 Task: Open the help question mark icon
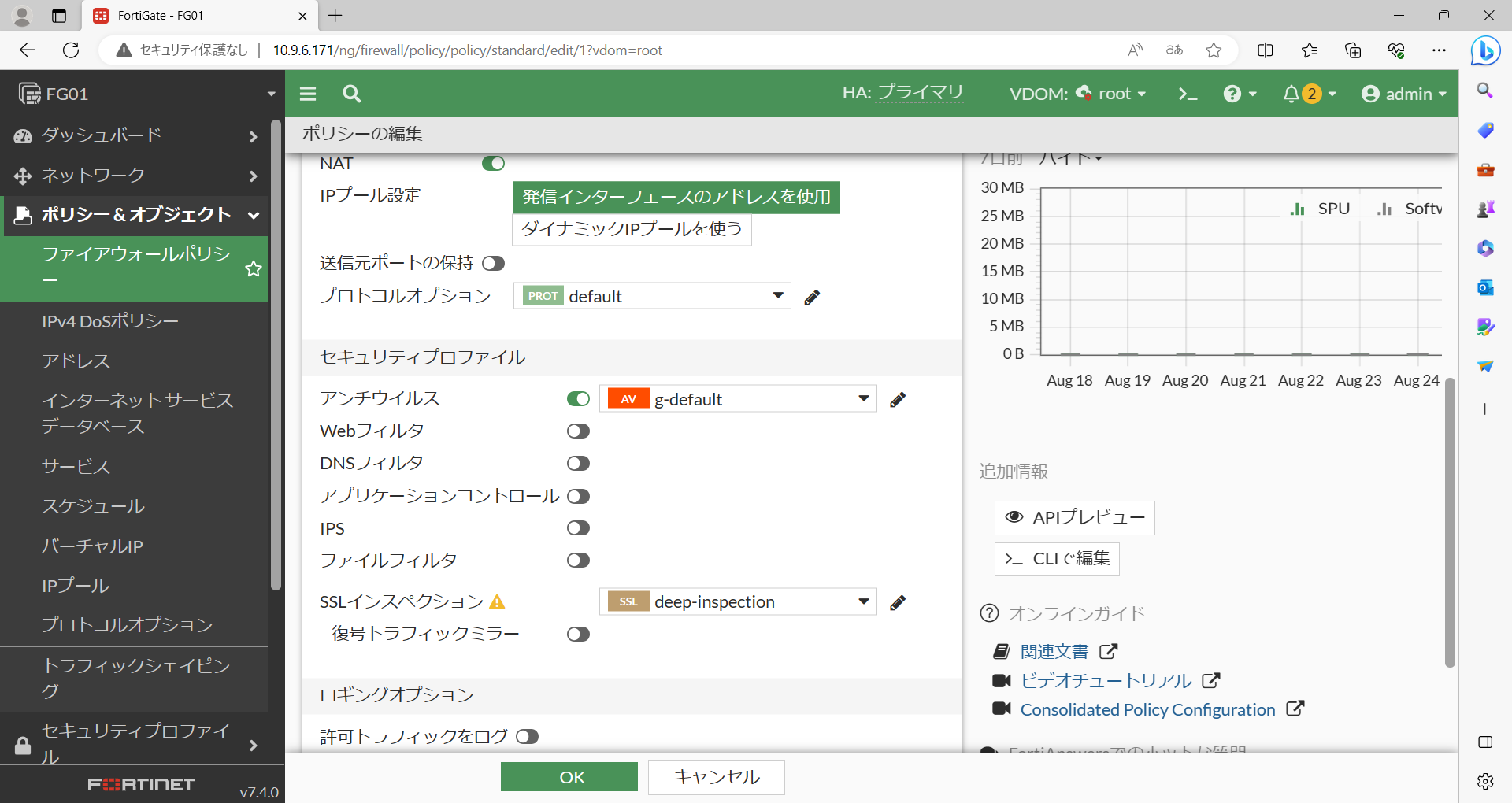[x=1233, y=93]
